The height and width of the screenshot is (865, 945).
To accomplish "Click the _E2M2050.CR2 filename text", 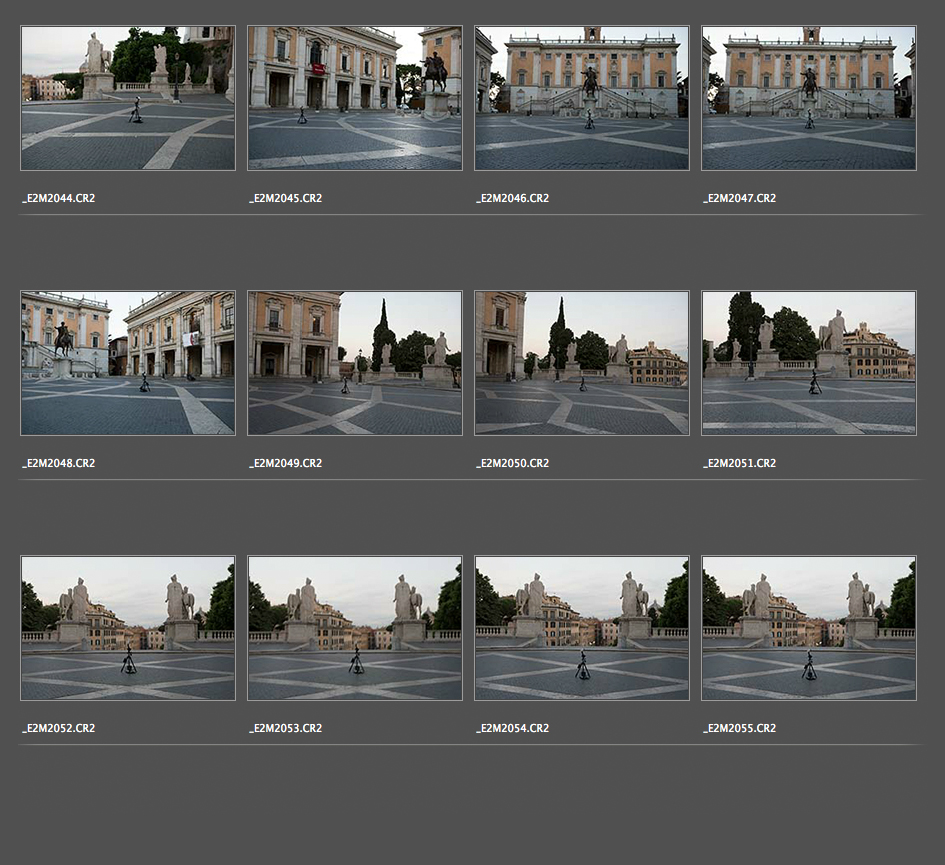I will [x=512, y=464].
